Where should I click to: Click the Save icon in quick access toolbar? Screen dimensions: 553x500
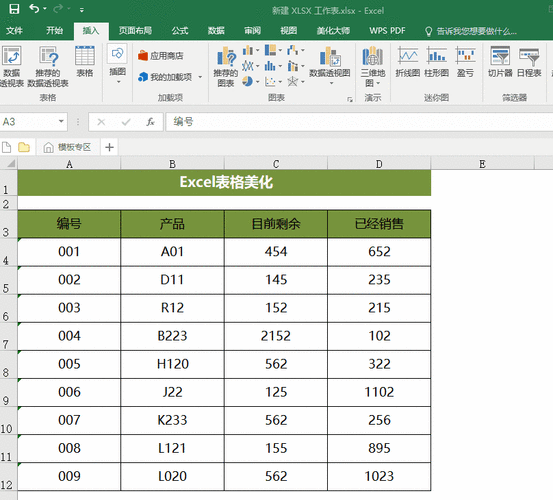click(x=14, y=9)
